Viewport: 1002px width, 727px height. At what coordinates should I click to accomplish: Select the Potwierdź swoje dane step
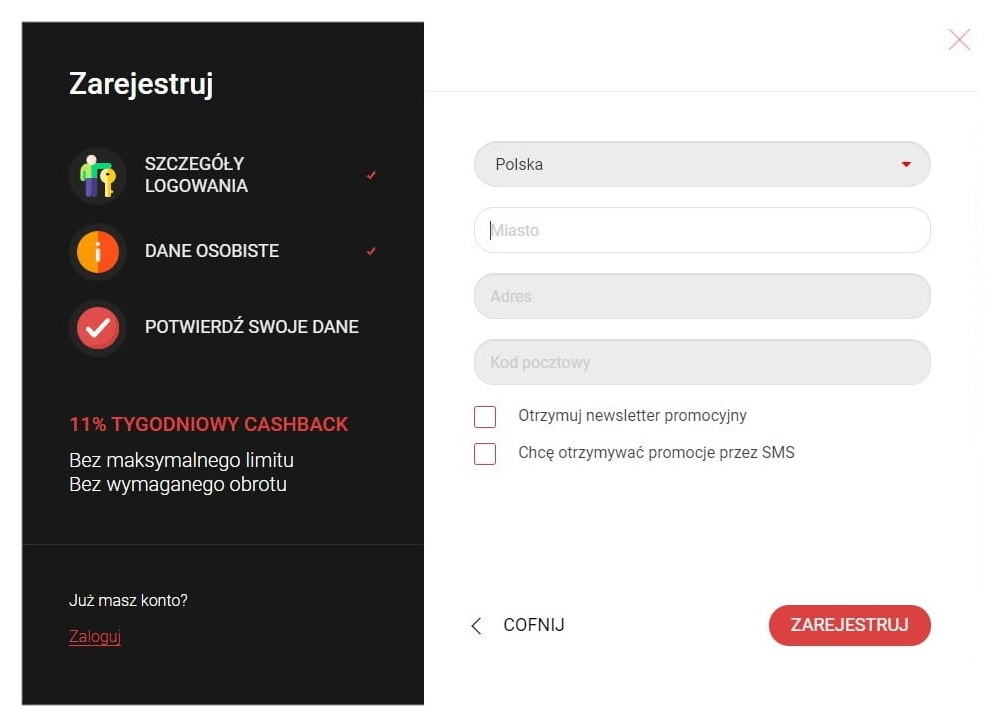point(251,327)
